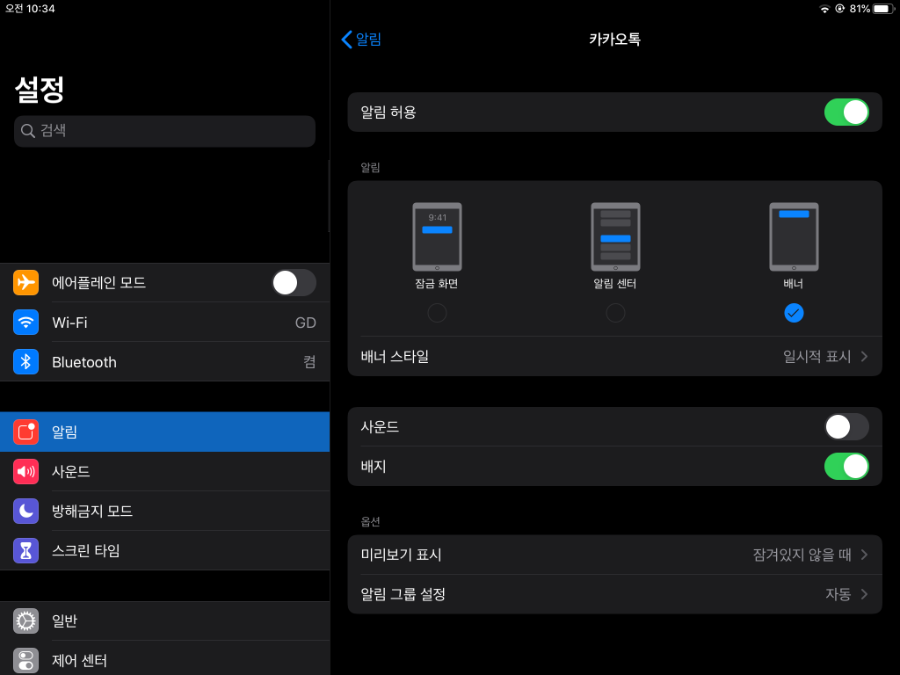Open the 사운드 sidebar item
Screen dimensions: 900x675
pyautogui.click(x=165, y=471)
